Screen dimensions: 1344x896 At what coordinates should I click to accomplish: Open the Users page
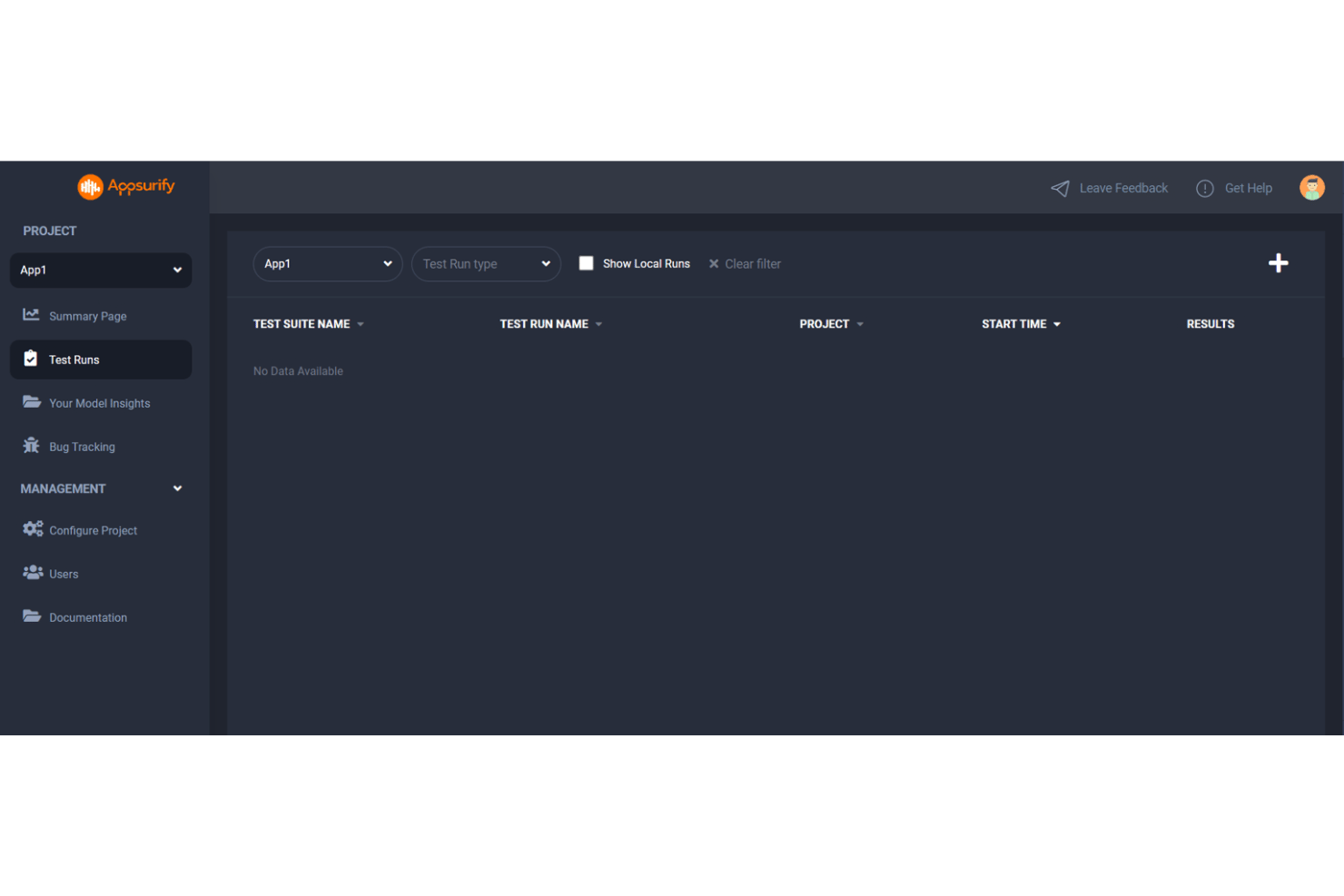(64, 574)
